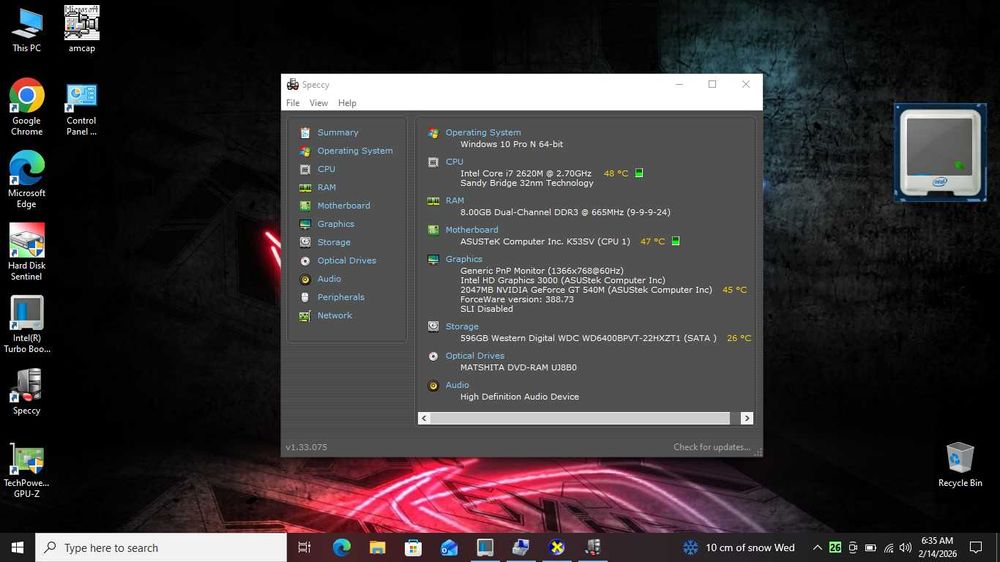Open Microsoft Store from the taskbar

coord(413,547)
